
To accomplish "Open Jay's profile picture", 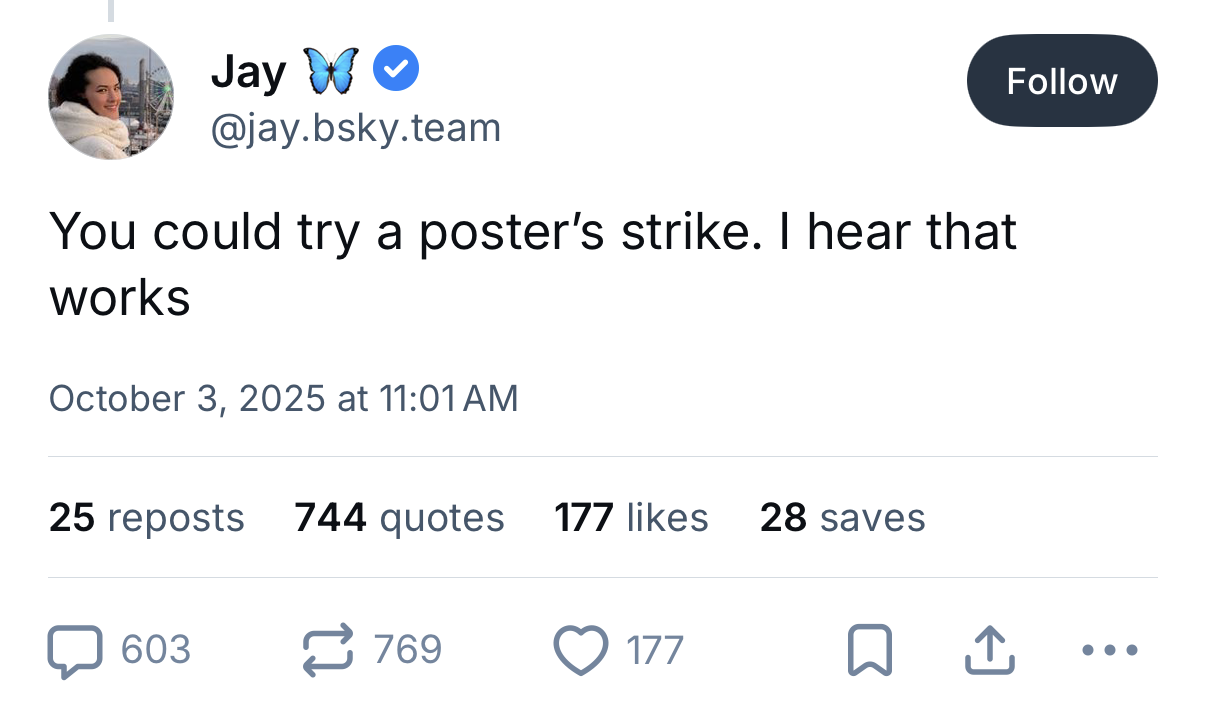I will [111, 97].
